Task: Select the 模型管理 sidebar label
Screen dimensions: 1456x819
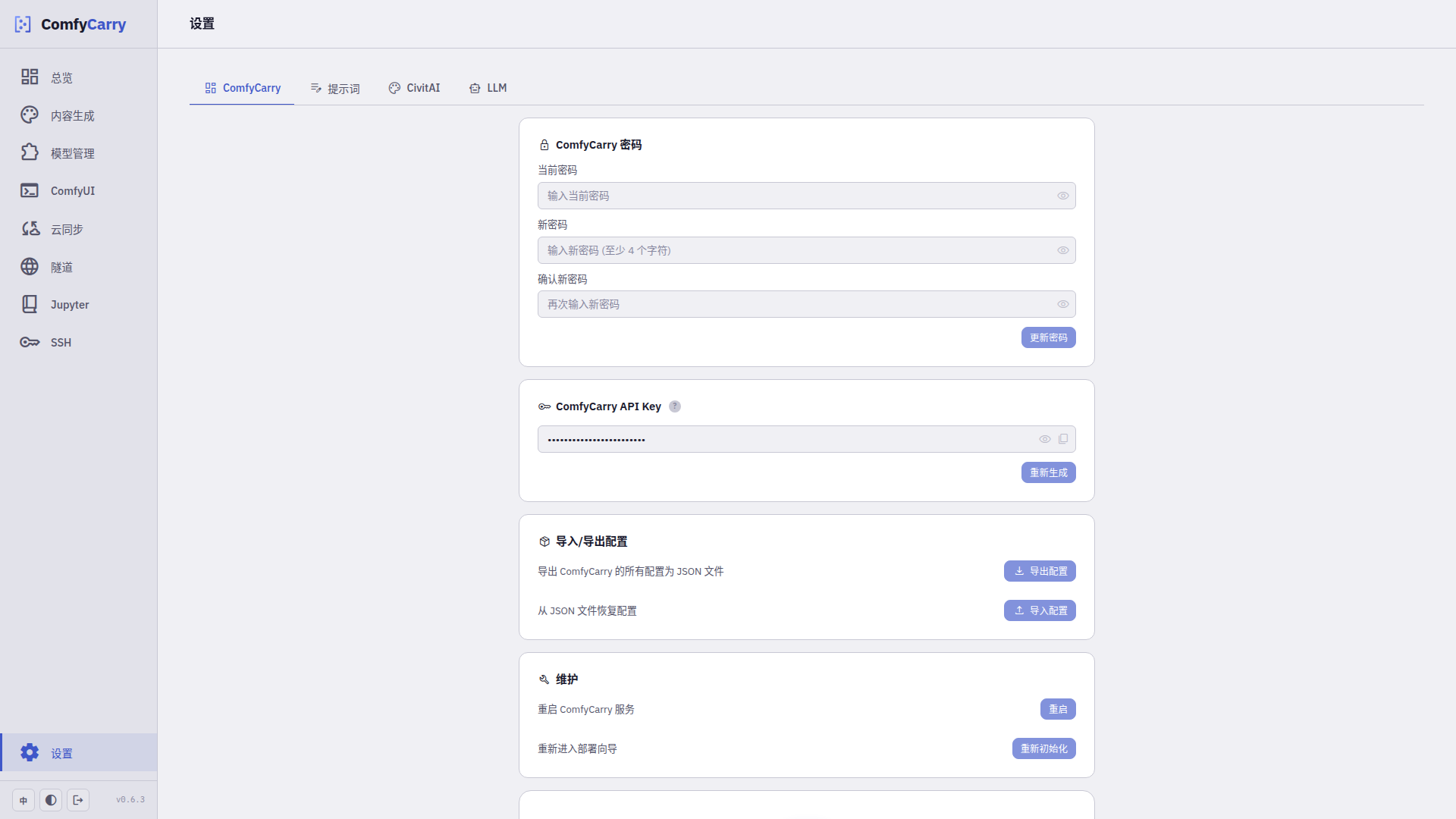Action: pyautogui.click(x=73, y=153)
